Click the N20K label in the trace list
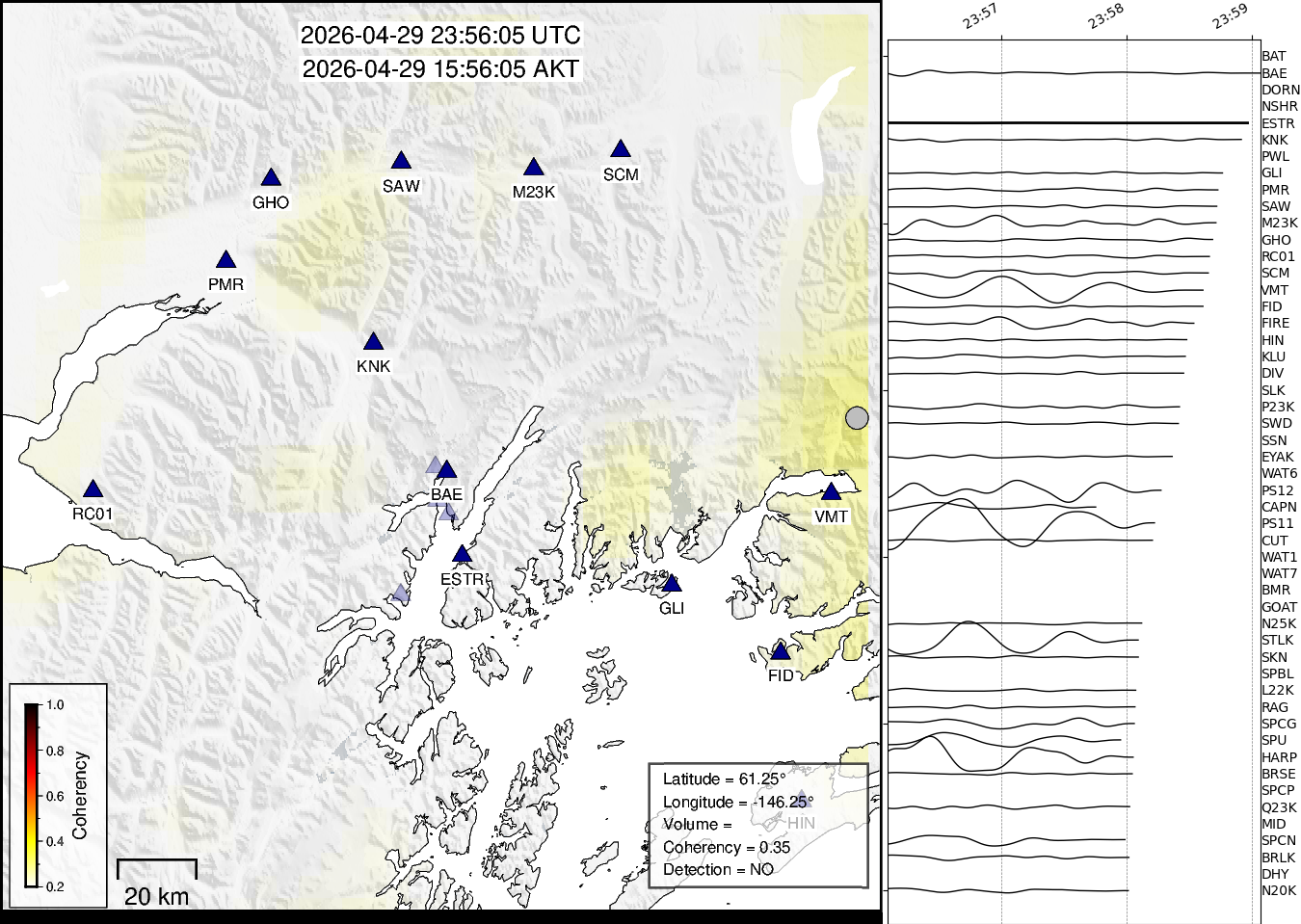 [x=1279, y=890]
